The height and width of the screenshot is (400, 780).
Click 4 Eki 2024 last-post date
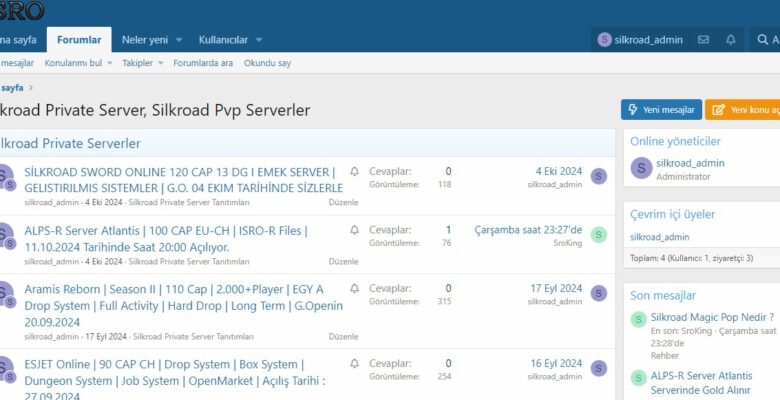[559, 172]
